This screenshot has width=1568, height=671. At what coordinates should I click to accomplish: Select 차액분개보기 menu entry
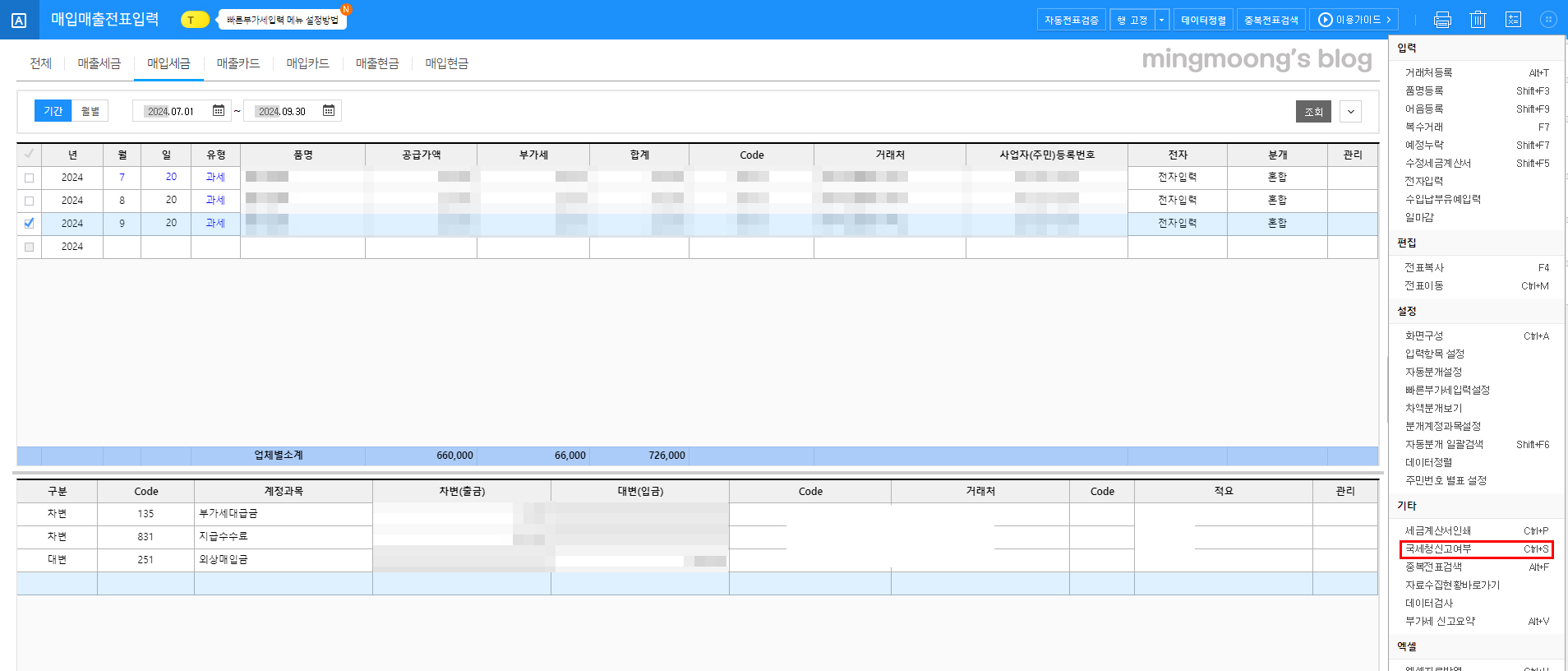click(x=1433, y=409)
